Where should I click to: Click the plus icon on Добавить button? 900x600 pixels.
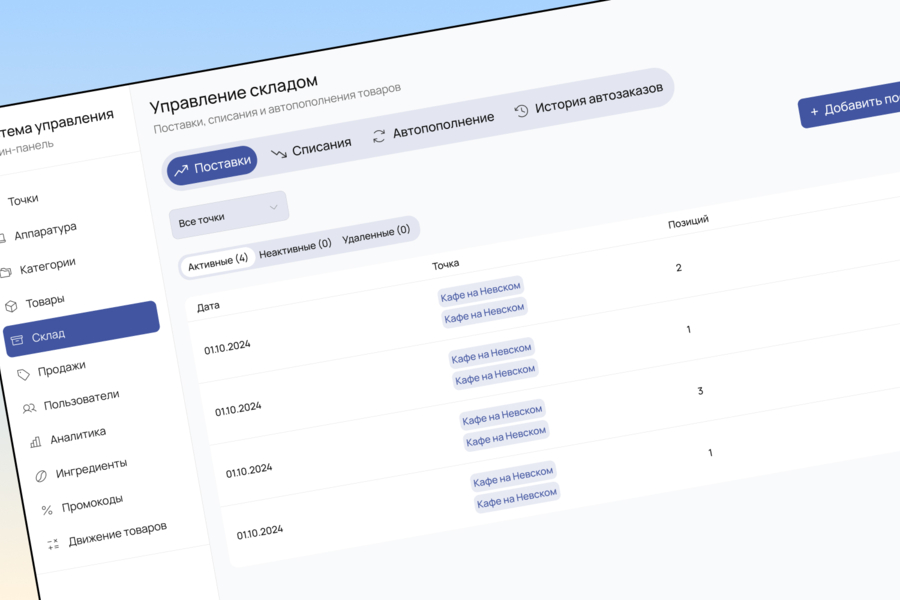click(x=814, y=111)
